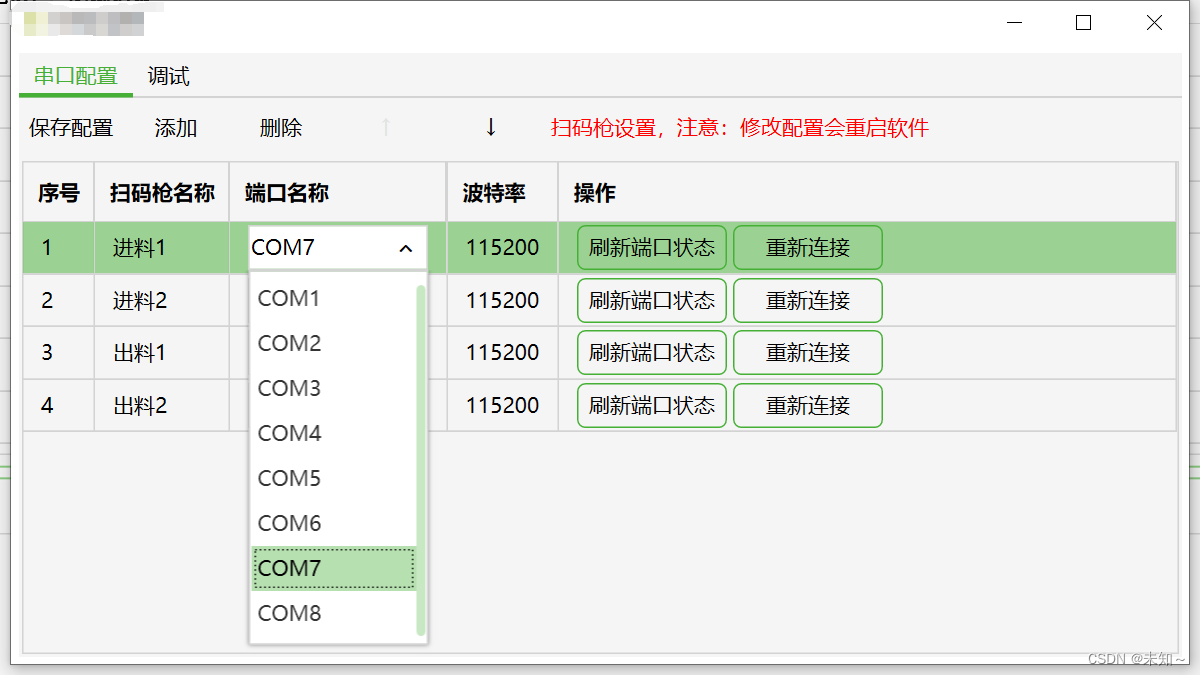This screenshot has height=675, width=1200.
Task: Click 刷新端口状态 for 出料1 row
Action: click(x=651, y=352)
